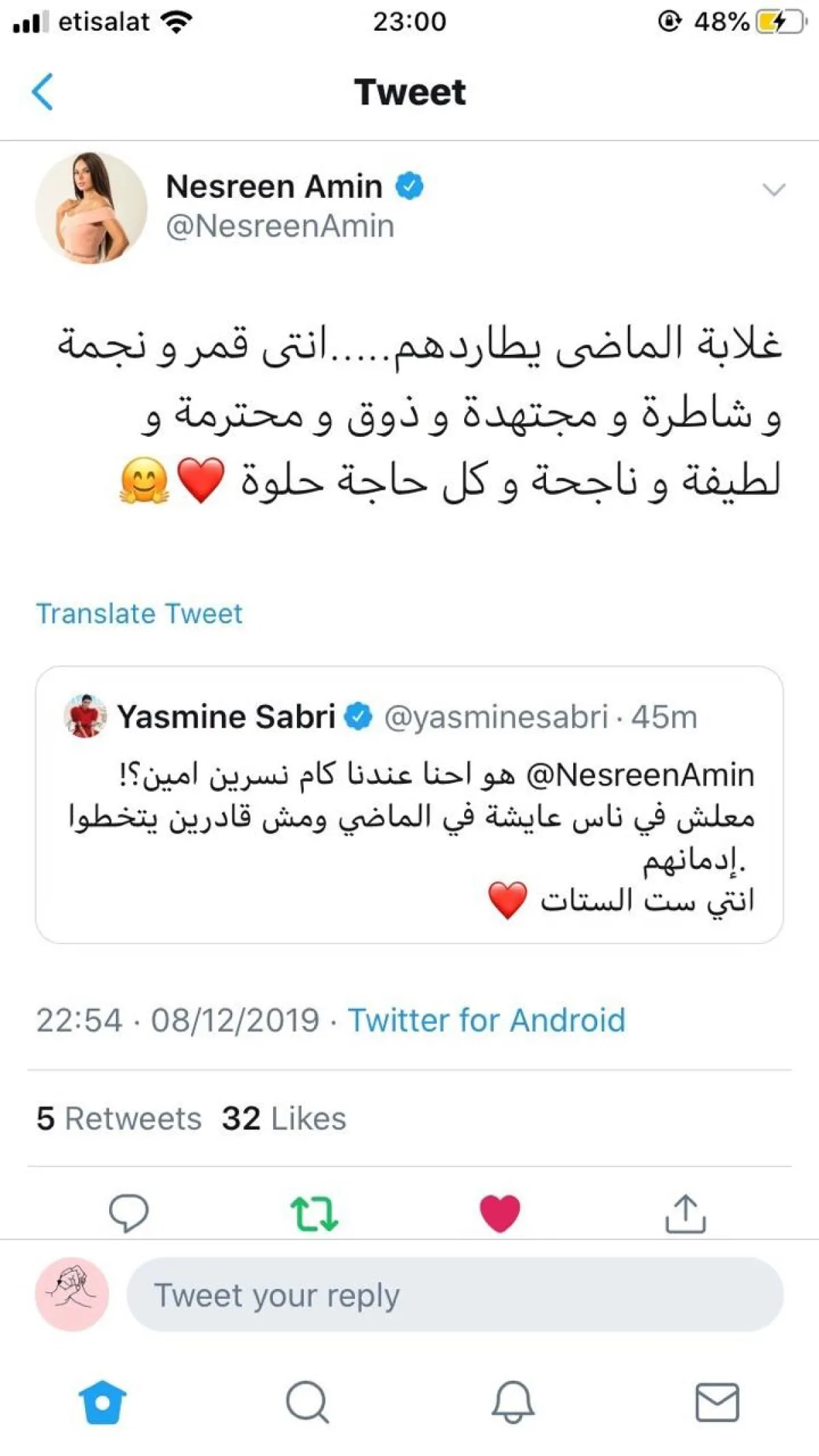Tap the share upload icon
The height and width of the screenshot is (1456, 819).
tap(685, 1213)
